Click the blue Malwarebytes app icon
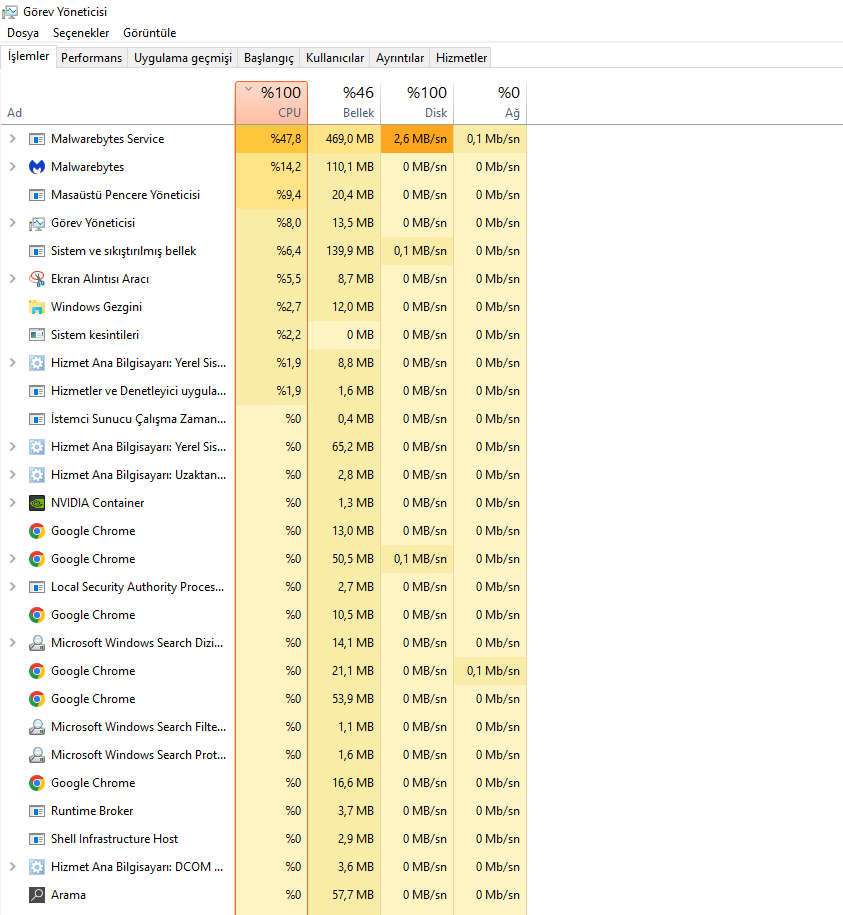843x915 pixels. click(x=37, y=167)
